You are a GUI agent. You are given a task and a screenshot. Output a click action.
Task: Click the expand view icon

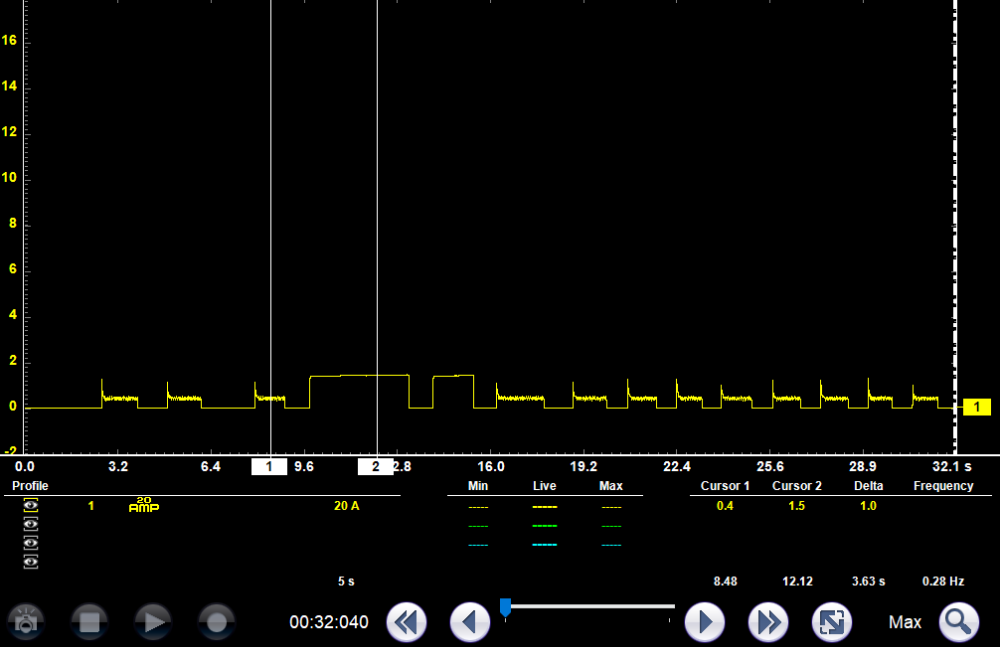(831, 622)
